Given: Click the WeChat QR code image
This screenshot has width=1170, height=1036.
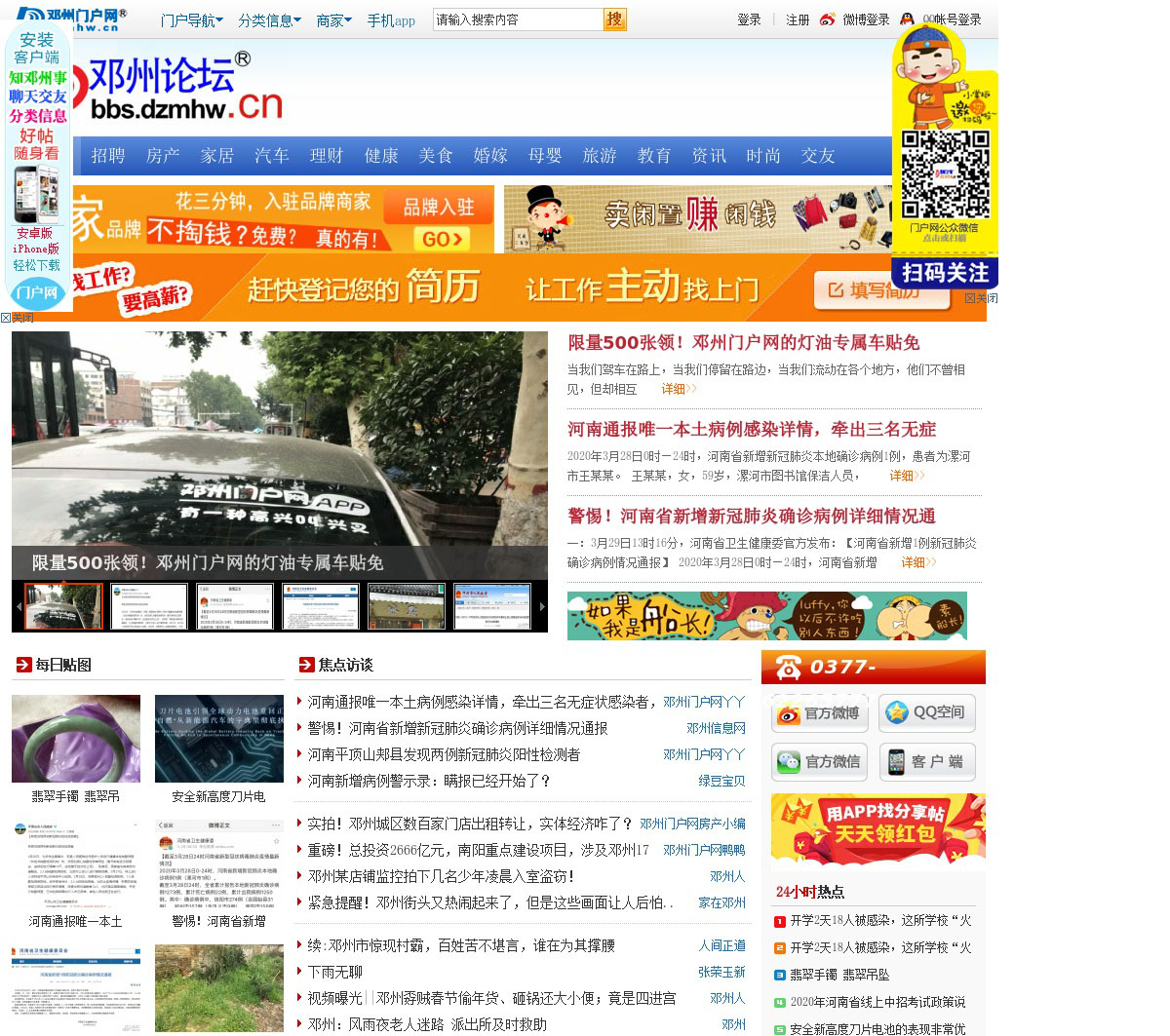Looking at the screenshot, I should [x=945, y=174].
